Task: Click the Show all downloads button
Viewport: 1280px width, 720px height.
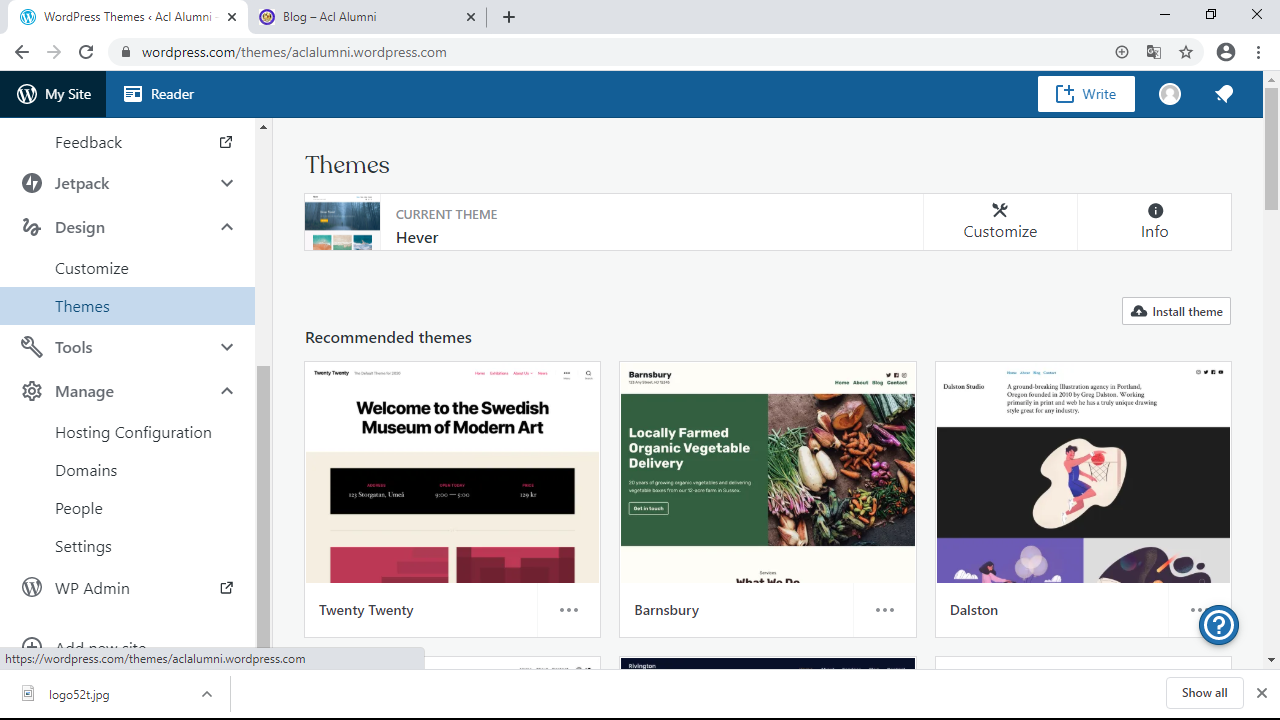Action: tap(1204, 693)
